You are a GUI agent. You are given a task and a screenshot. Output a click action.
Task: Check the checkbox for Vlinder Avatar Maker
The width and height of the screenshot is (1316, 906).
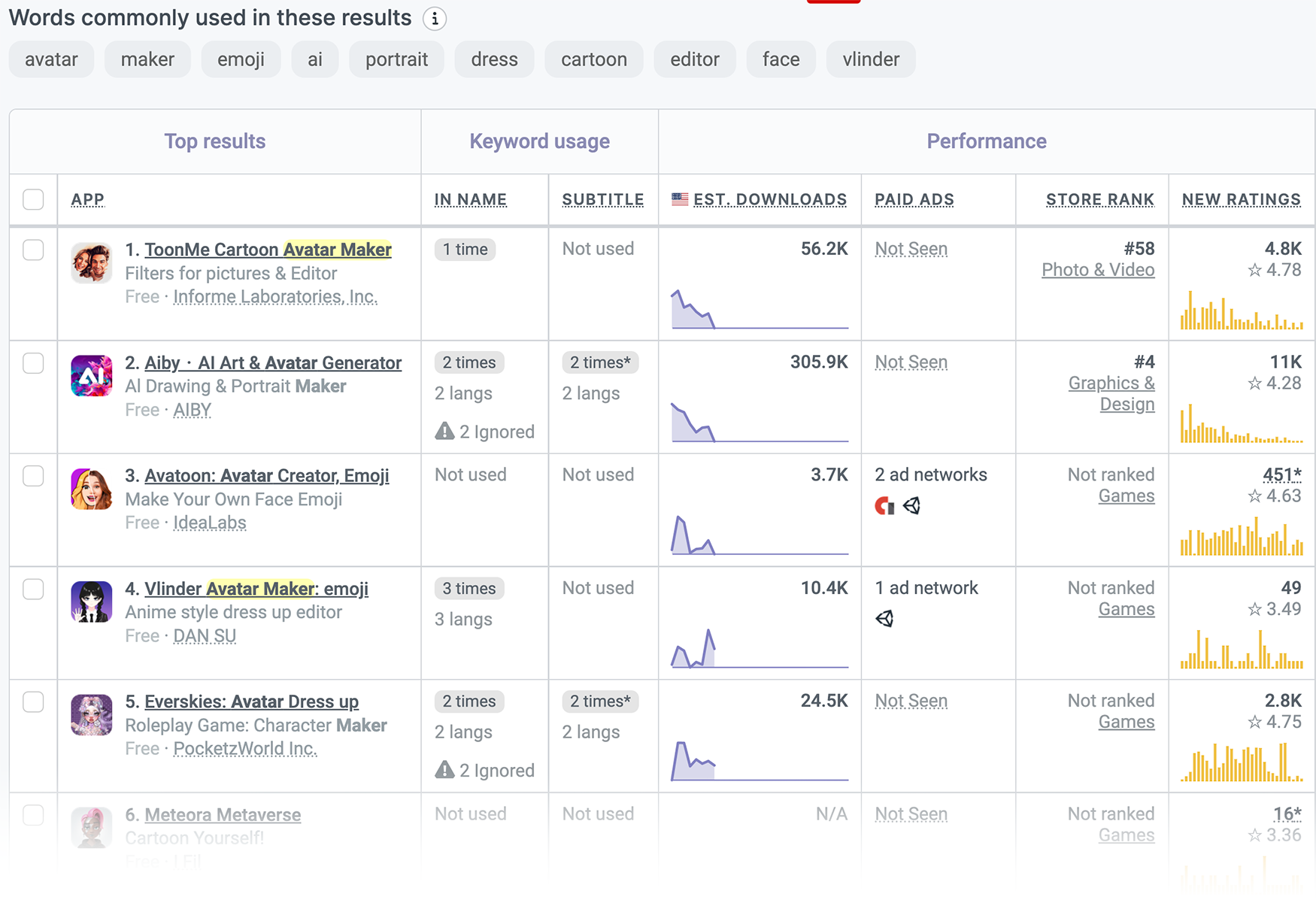tap(33, 589)
